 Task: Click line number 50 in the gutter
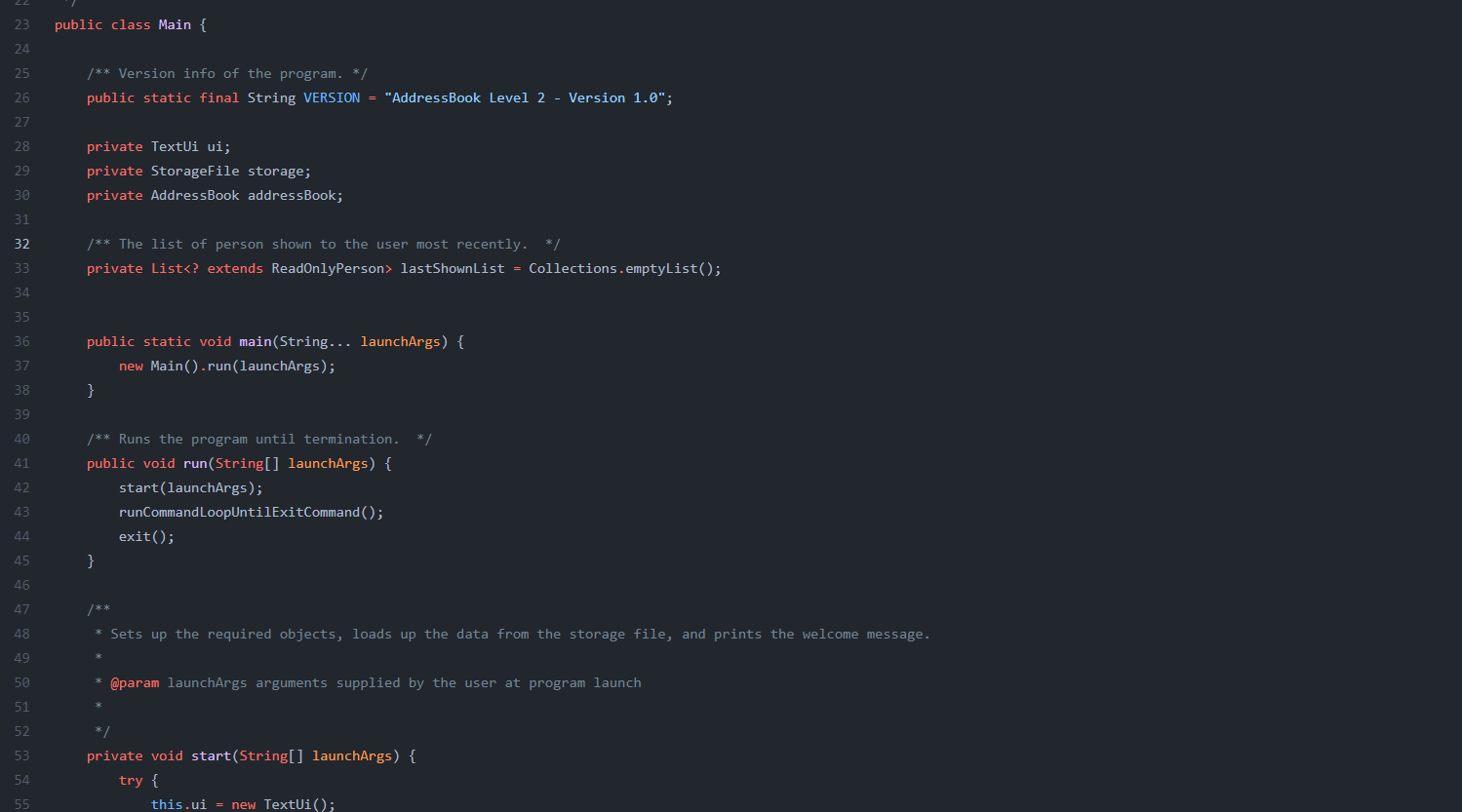pos(21,682)
